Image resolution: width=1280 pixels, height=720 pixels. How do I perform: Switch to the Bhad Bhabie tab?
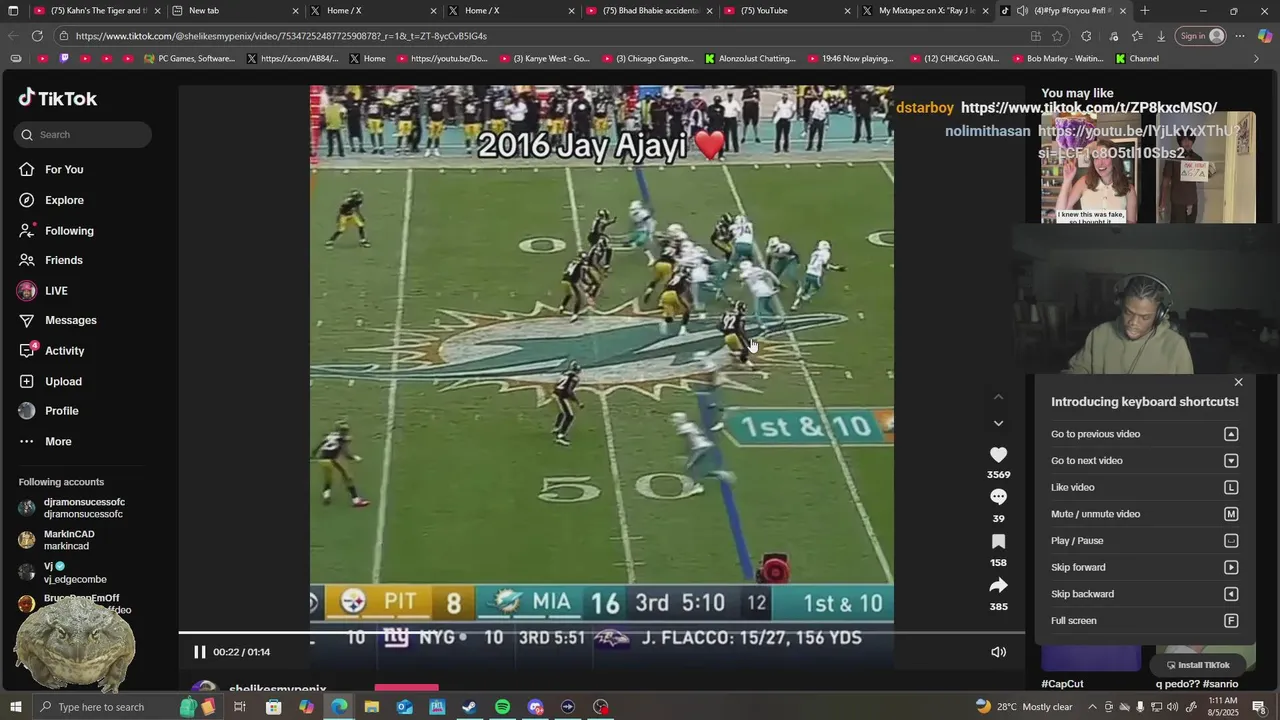647,11
